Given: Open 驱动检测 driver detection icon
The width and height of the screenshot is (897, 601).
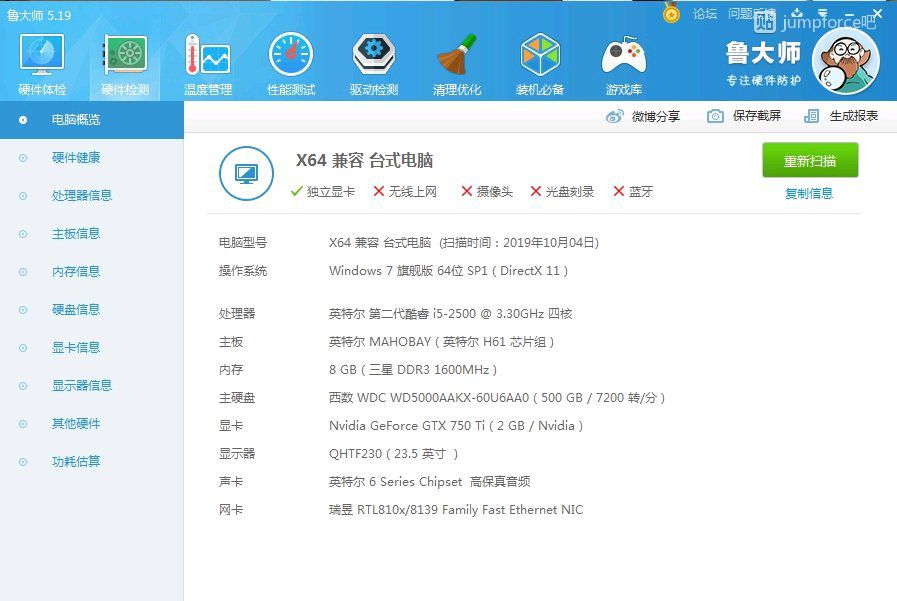Looking at the screenshot, I should 374,55.
